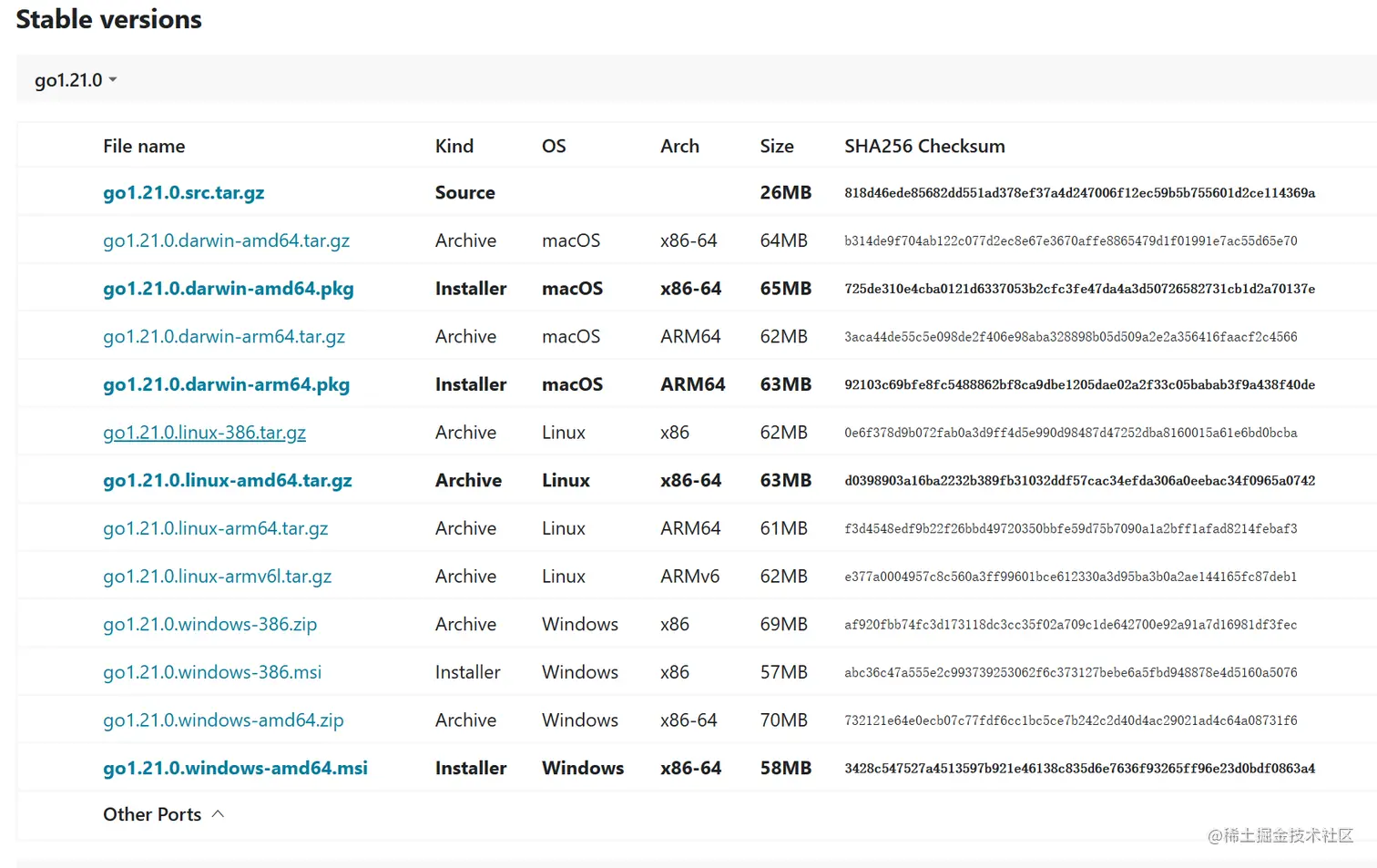The image size is (1377, 868).
Task: Click the OS column header
Action: click(x=554, y=146)
